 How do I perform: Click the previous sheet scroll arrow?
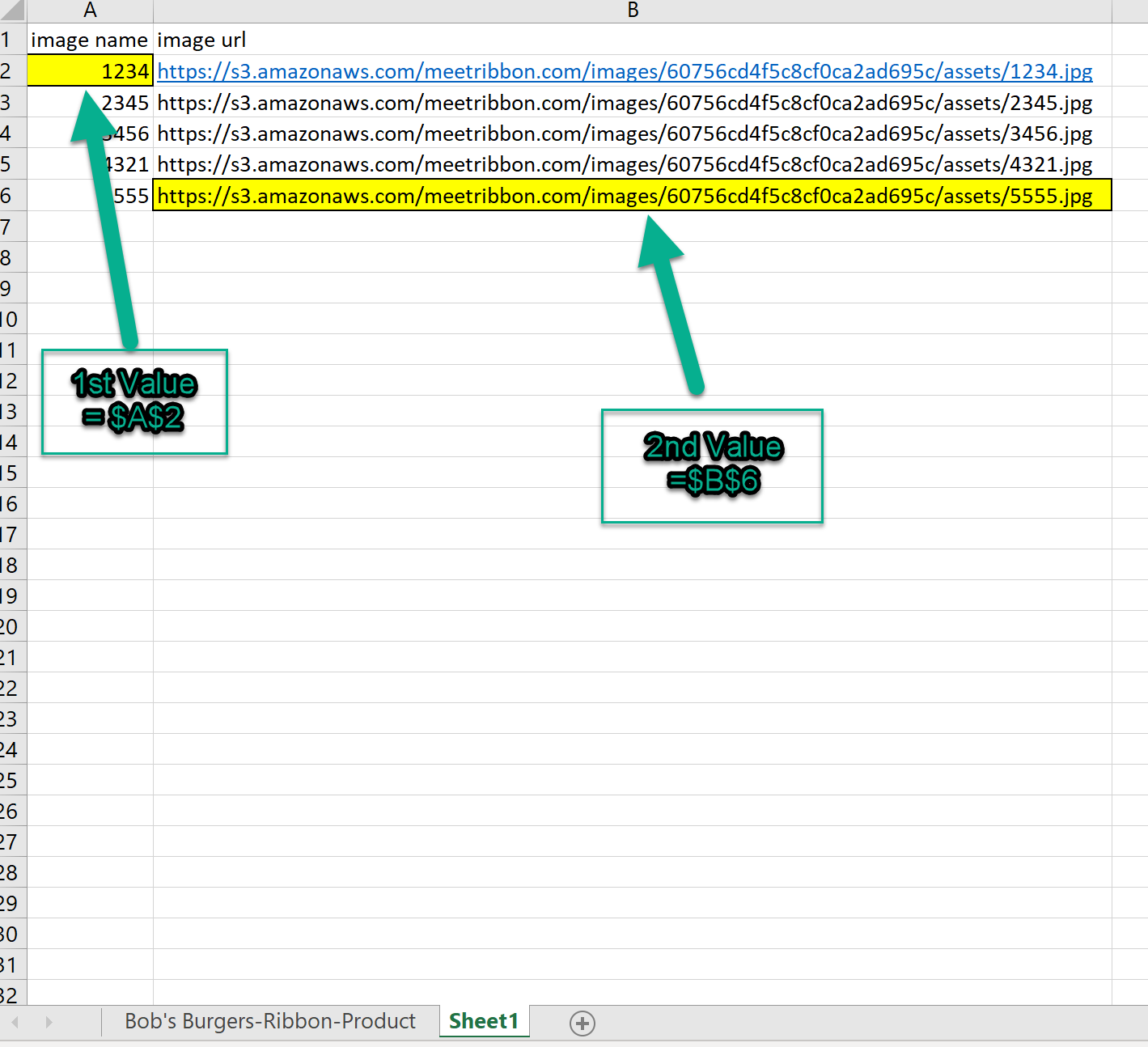(15, 1023)
